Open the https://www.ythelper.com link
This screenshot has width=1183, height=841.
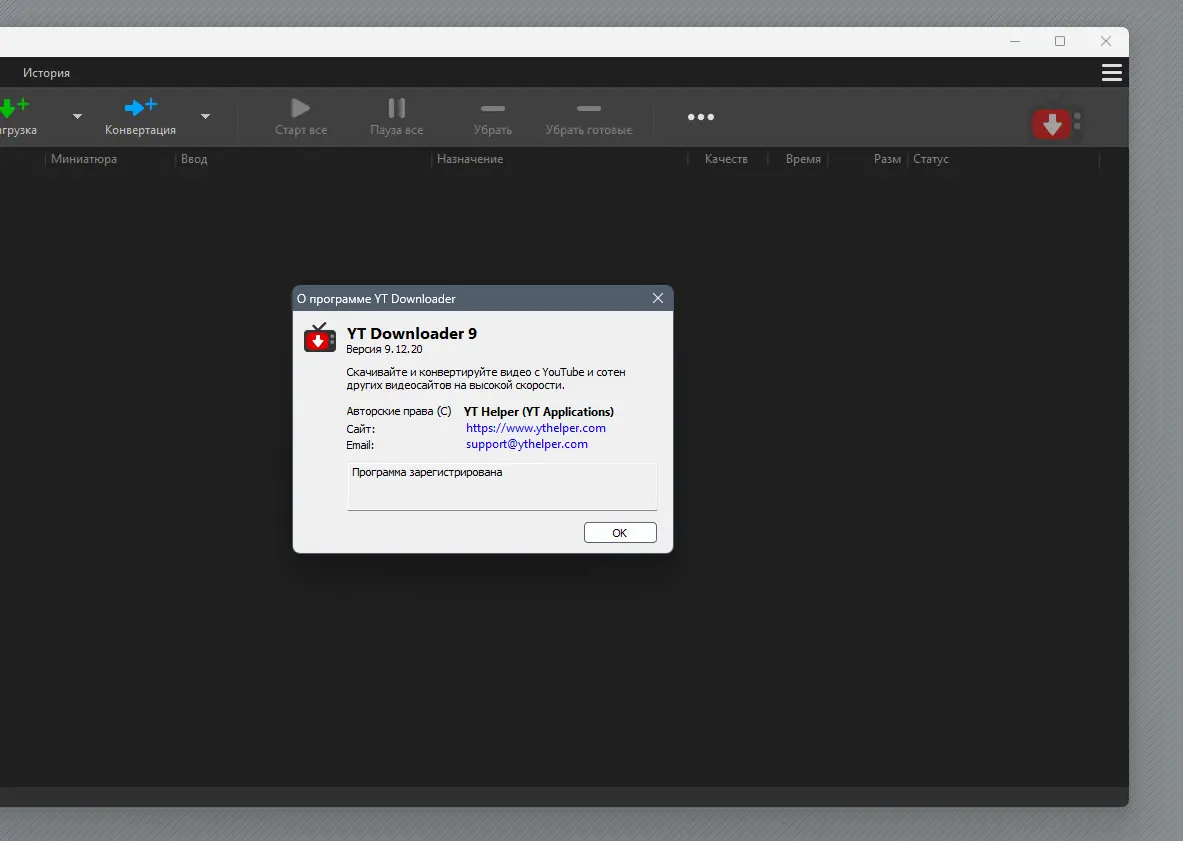[x=536, y=428]
